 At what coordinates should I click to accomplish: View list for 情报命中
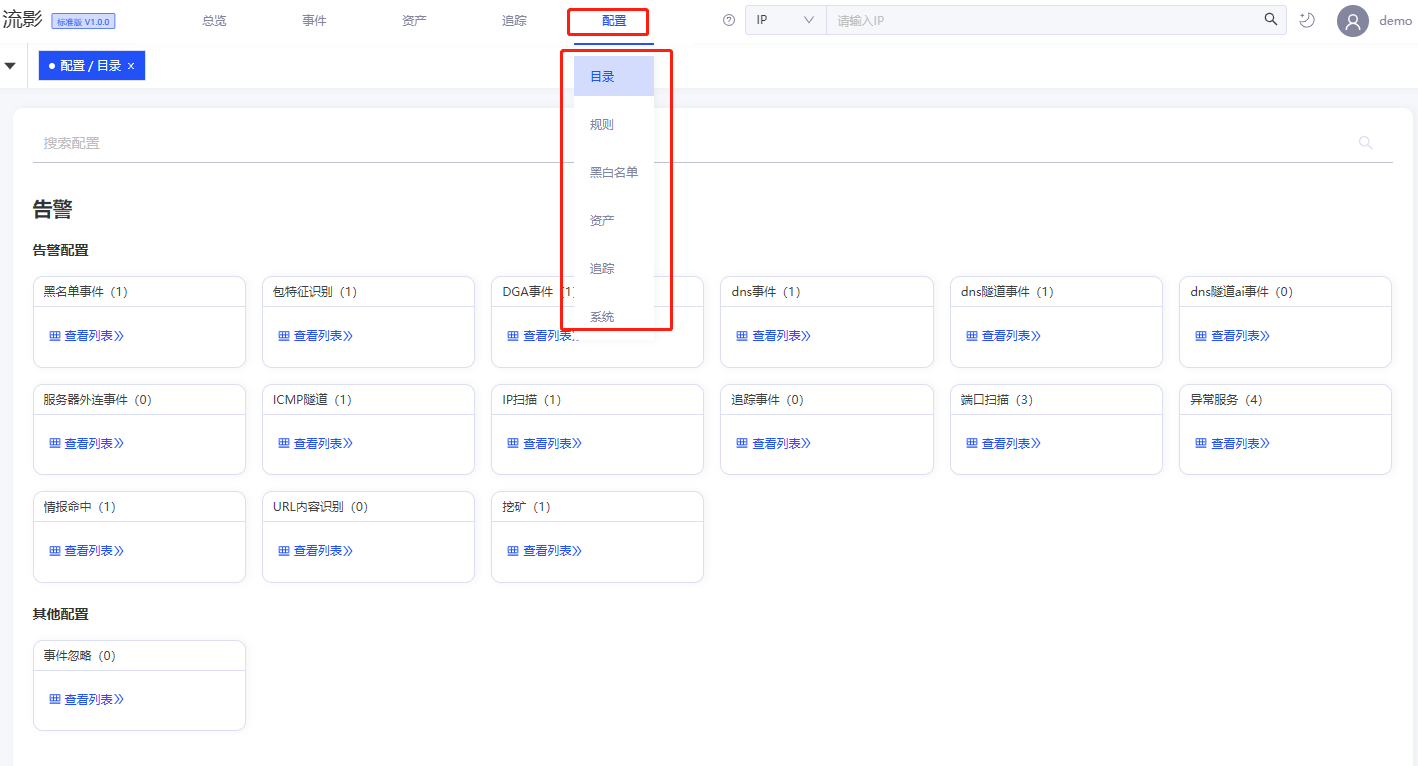click(x=86, y=551)
